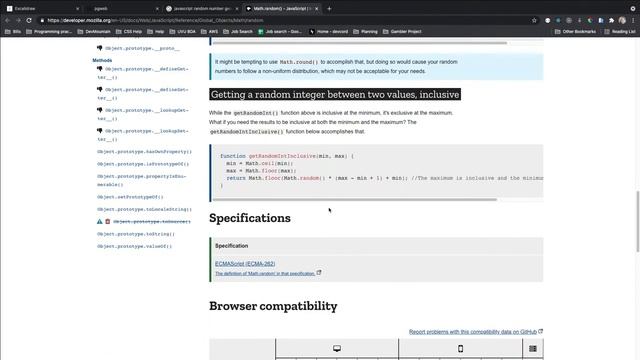Go back to the previous page
The image size is (640, 360).
click(7, 20)
